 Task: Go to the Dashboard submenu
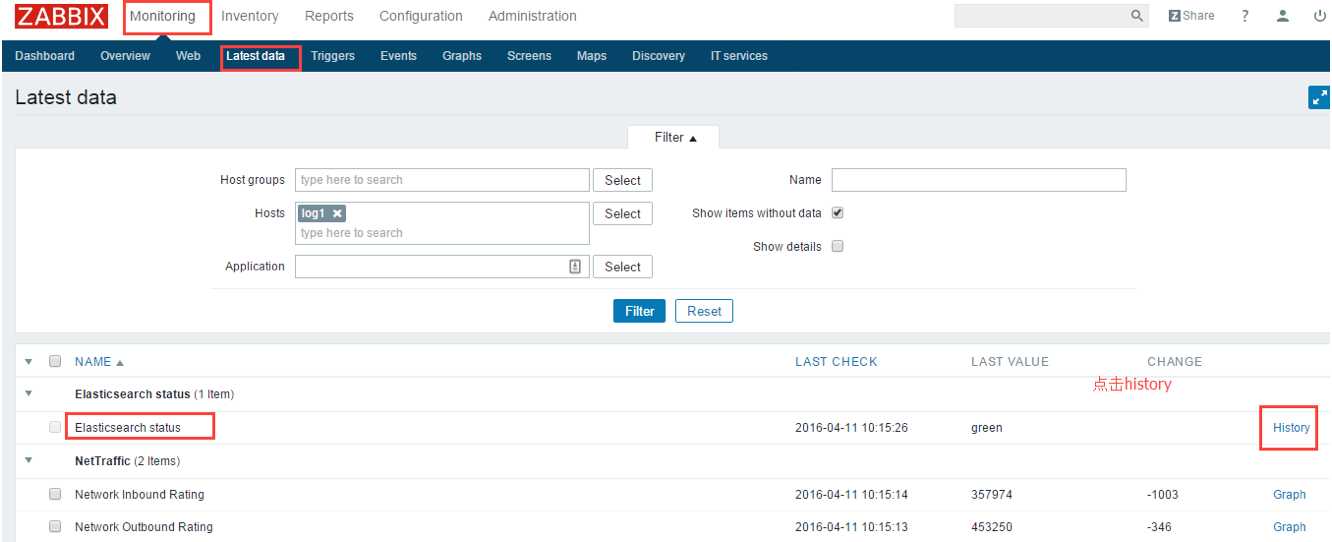(x=45, y=56)
